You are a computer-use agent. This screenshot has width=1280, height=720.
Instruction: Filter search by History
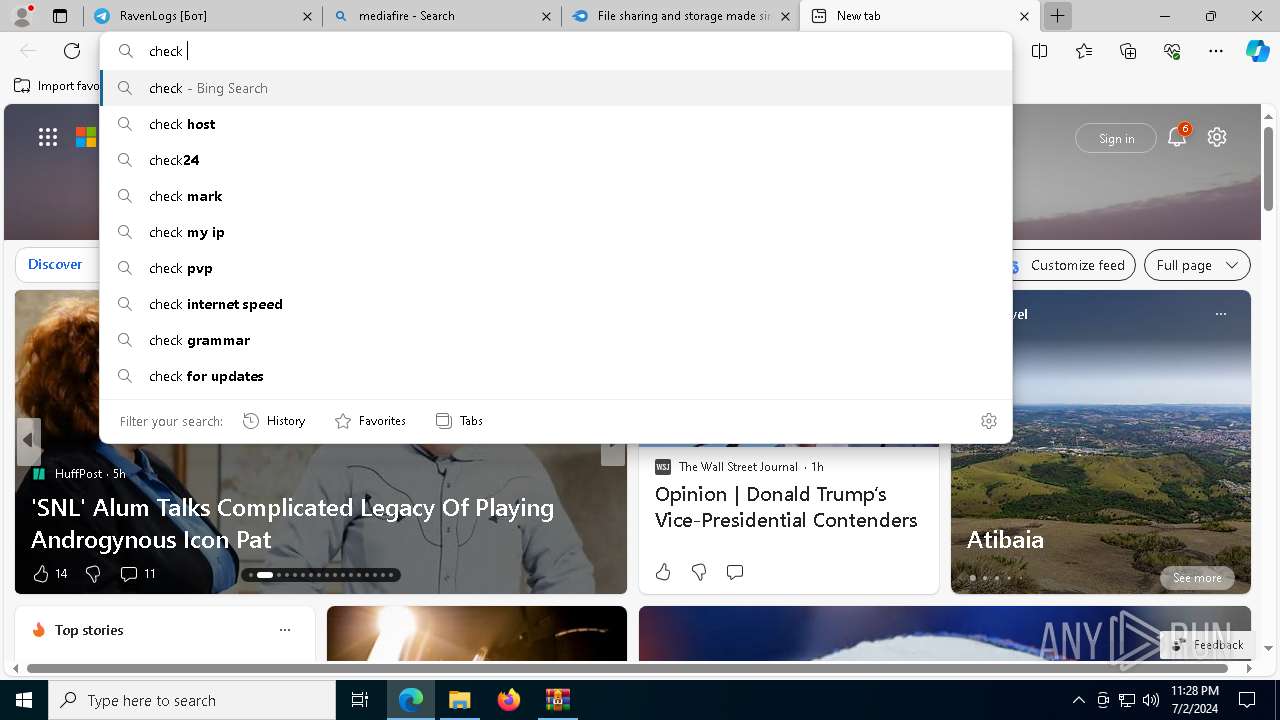click(x=274, y=421)
